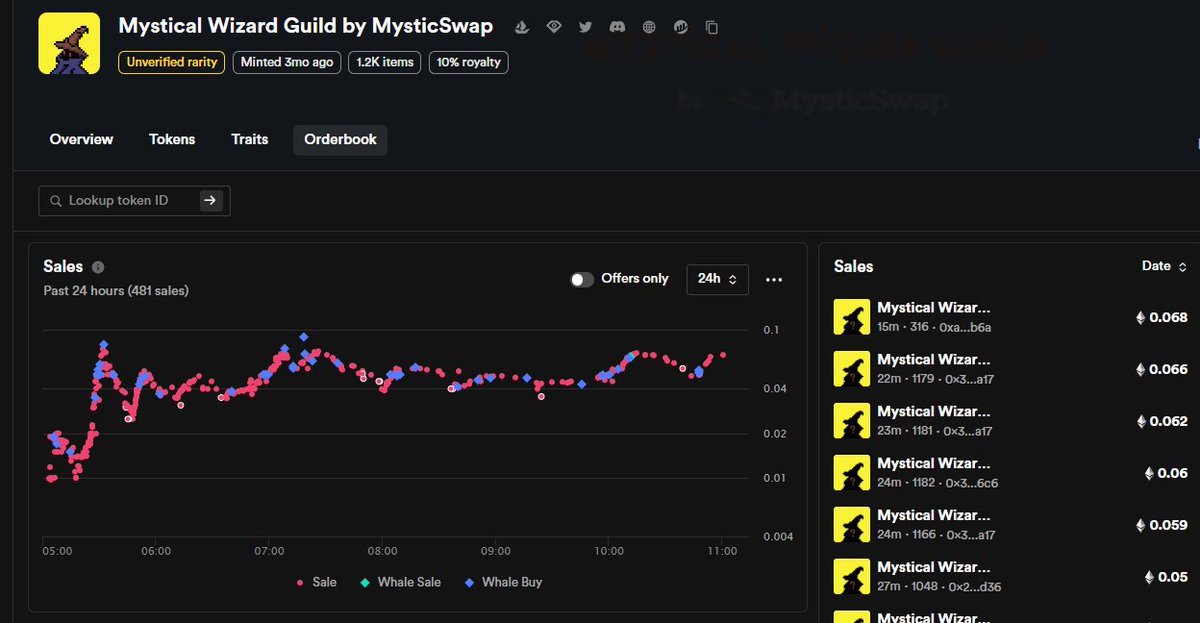Open the chart analytics circle icon
This screenshot has height=623, width=1200.
click(681, 27)
